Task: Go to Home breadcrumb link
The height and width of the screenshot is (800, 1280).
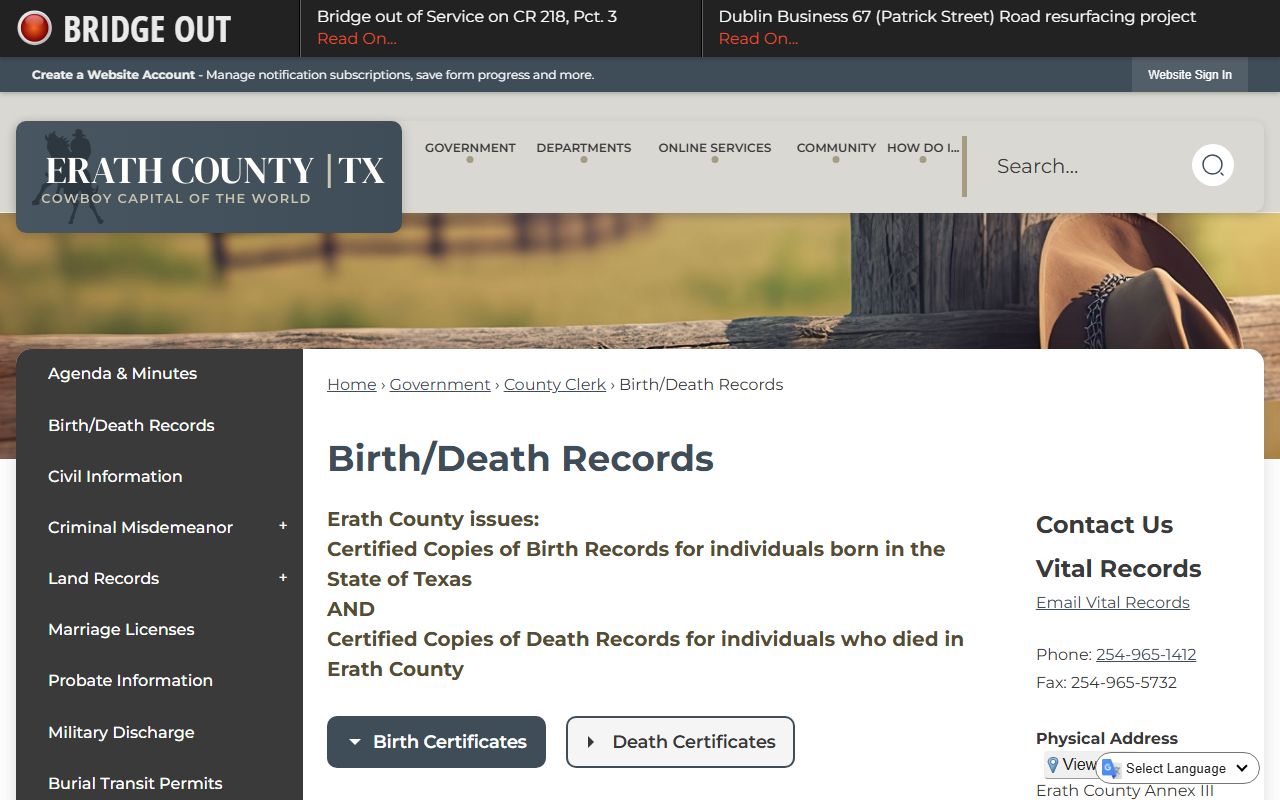Action: click(352, 384)
